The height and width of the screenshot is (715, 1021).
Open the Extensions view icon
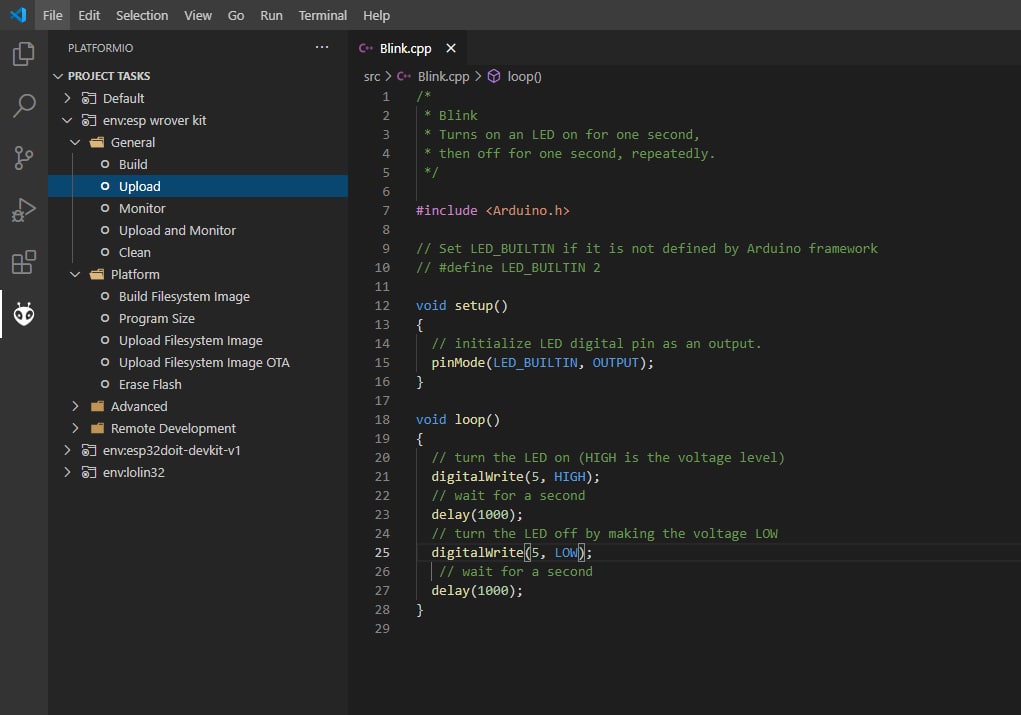pos(23,263)
